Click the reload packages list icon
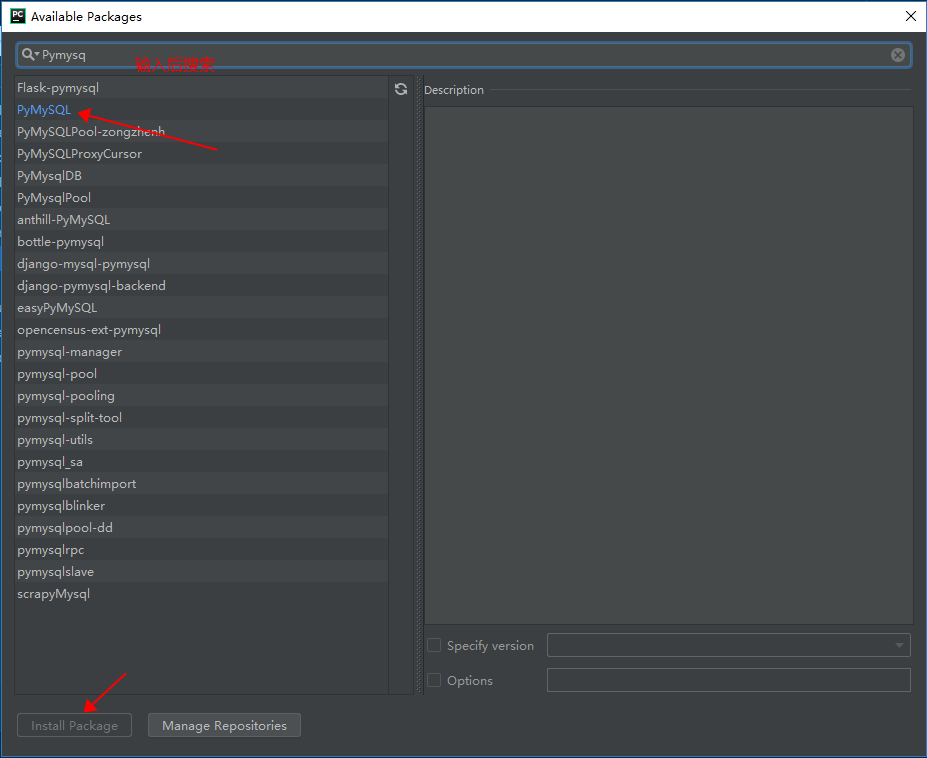The height and width of the screenshot is (758, 927). point(401,89)
